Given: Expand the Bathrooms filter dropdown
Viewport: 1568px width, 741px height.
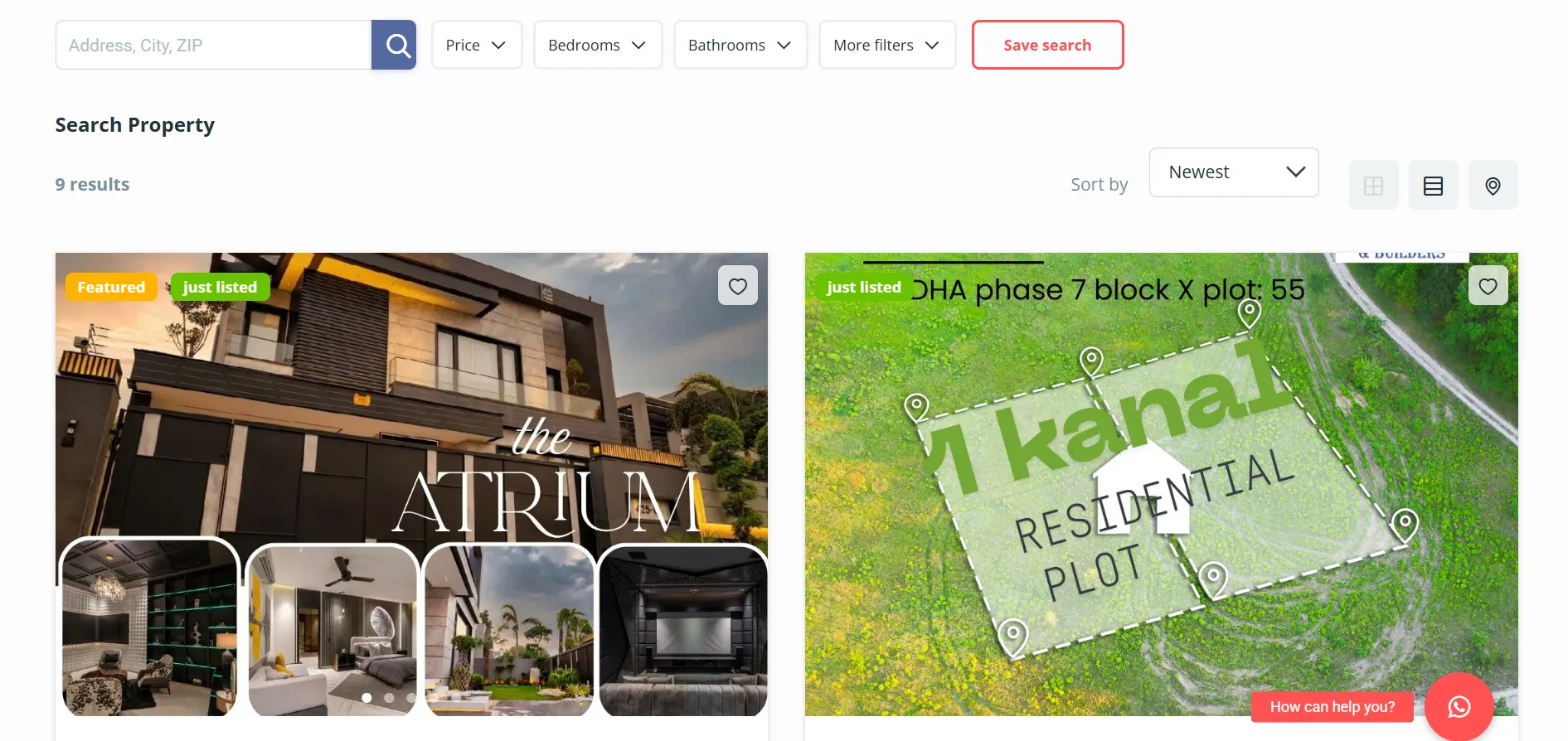Looking at the screenshot, I should point(740,45).
